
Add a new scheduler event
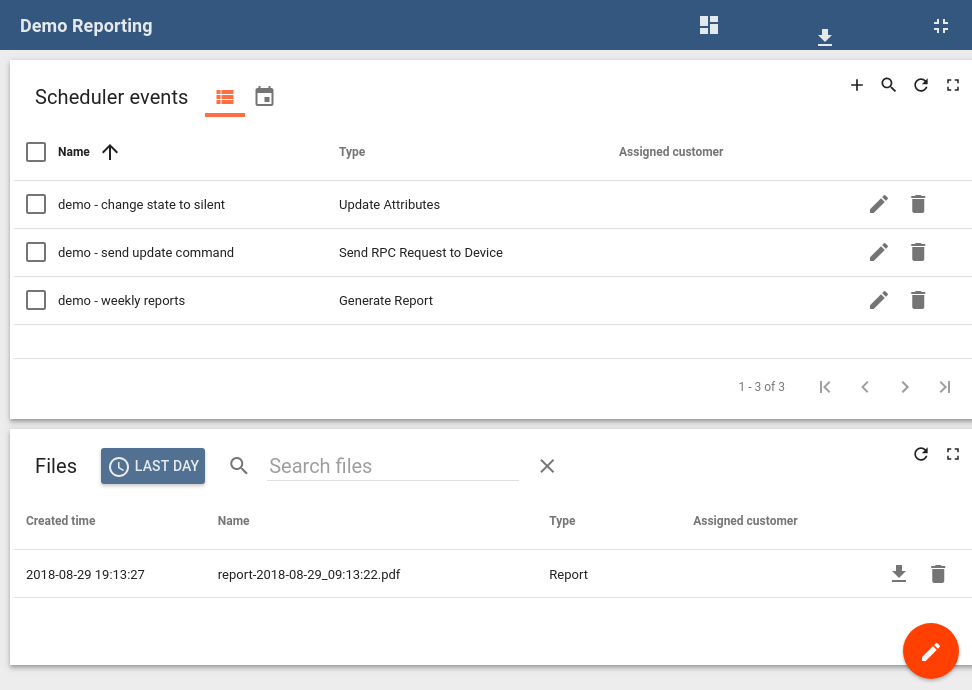pos(857,85)
